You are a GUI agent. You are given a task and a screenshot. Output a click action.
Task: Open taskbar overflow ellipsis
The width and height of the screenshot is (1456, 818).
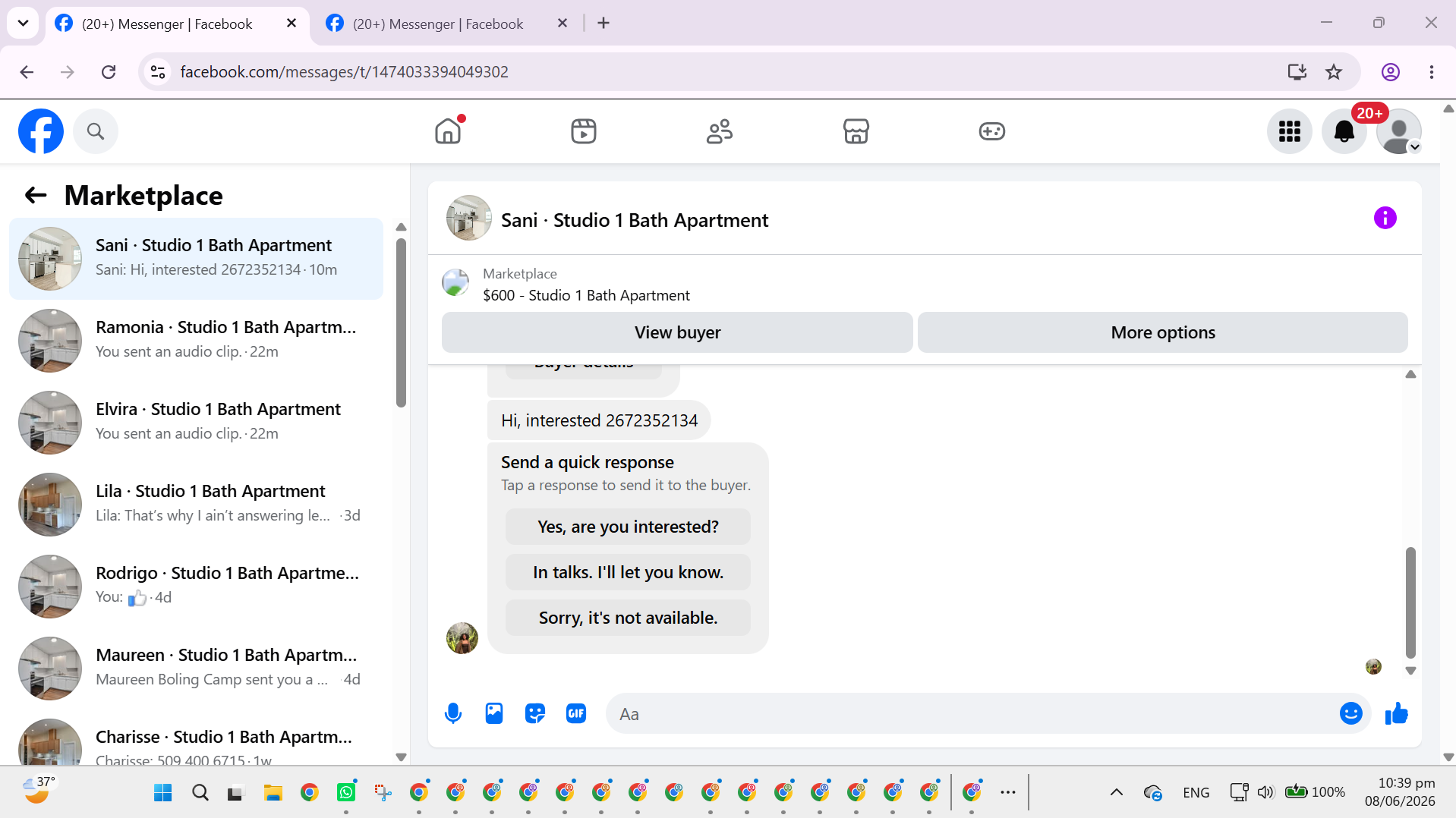click(x=1008, y=793)
